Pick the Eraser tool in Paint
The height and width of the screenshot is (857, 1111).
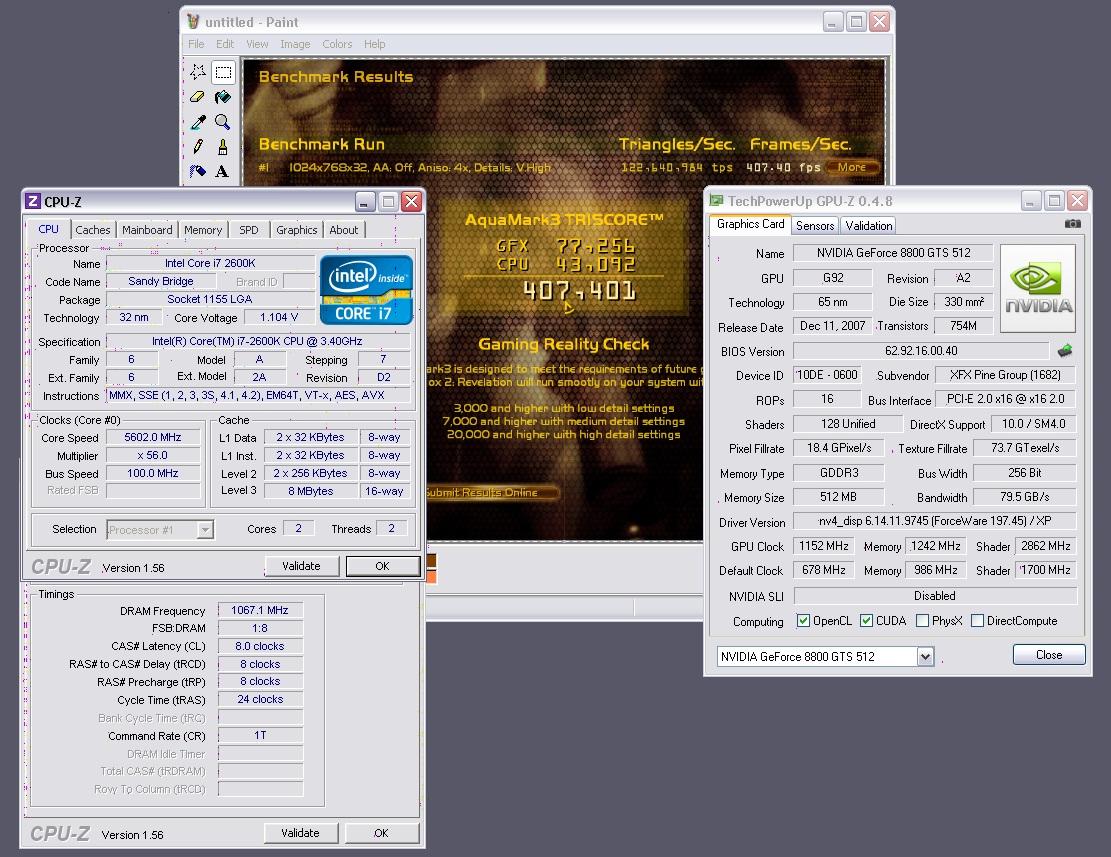(198, 97)
